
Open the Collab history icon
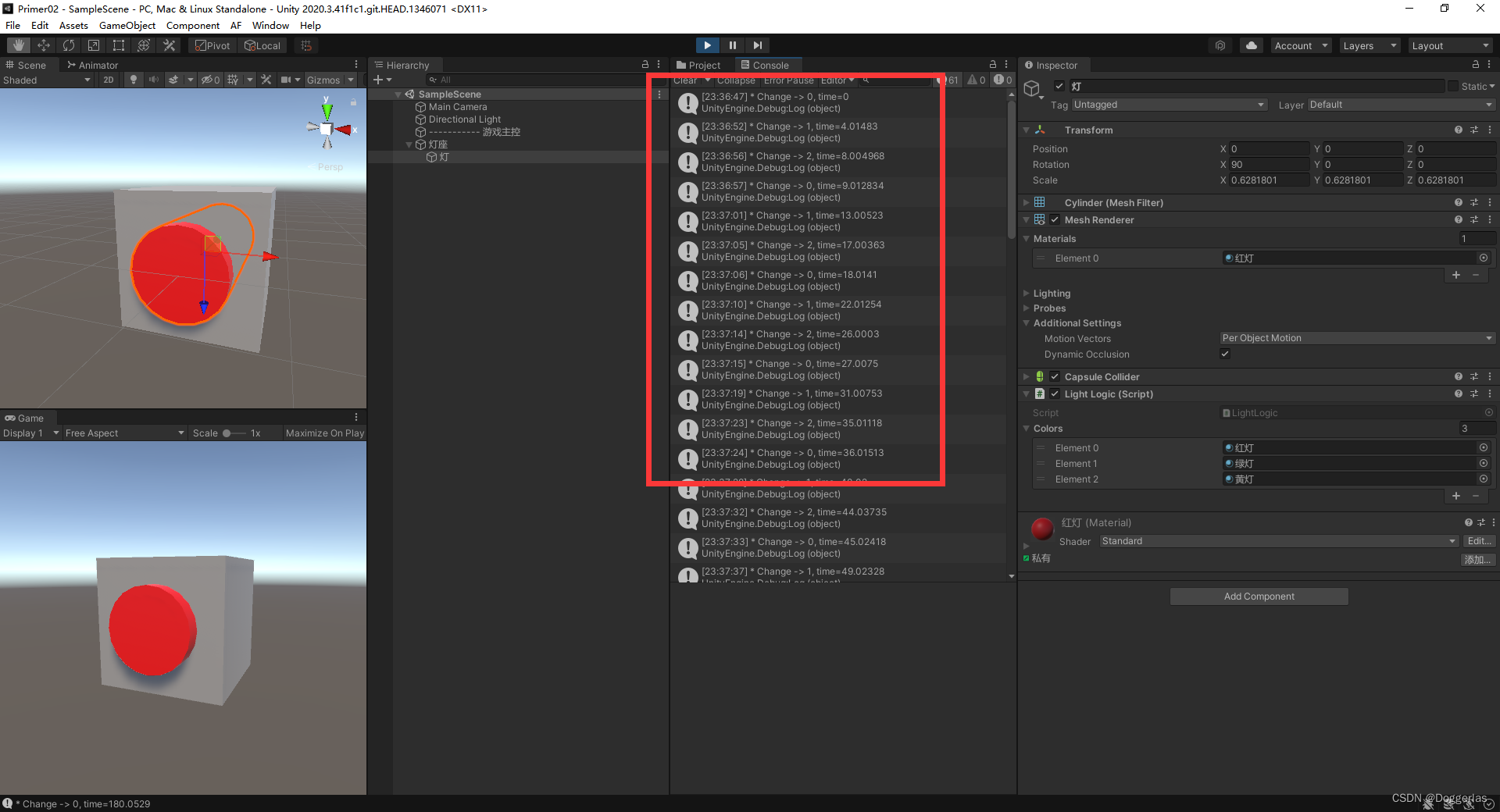pos(1220,45)
